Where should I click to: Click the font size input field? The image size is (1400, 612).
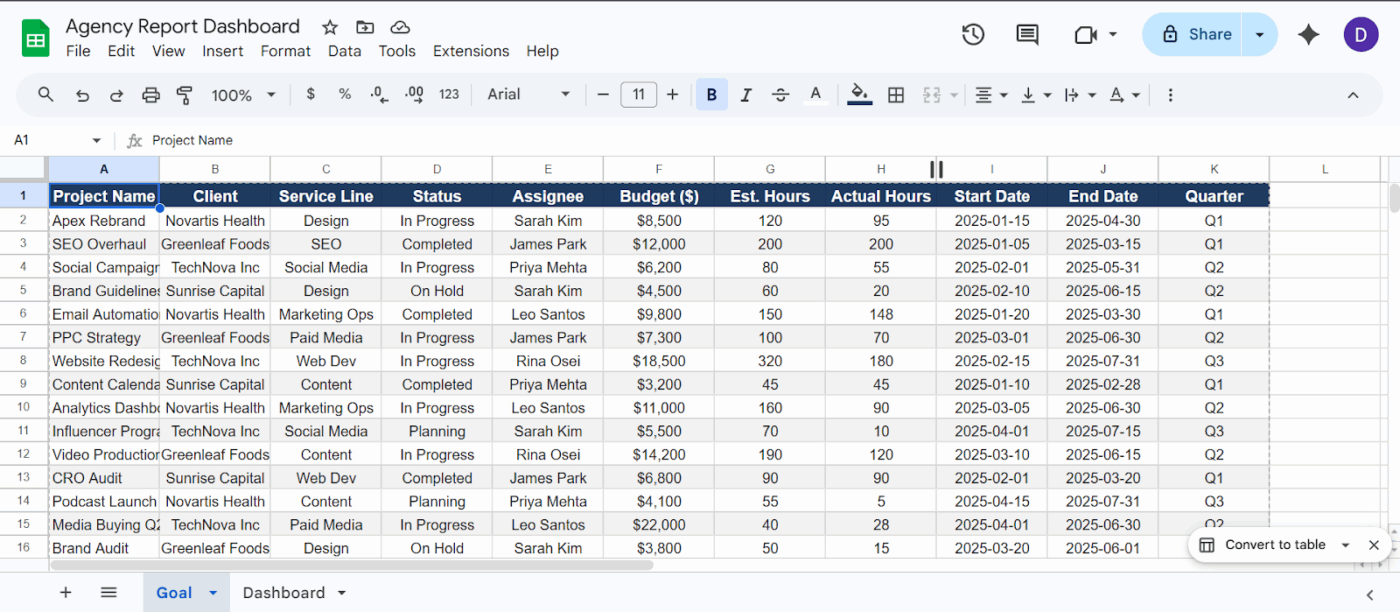[x=638, y=95]
